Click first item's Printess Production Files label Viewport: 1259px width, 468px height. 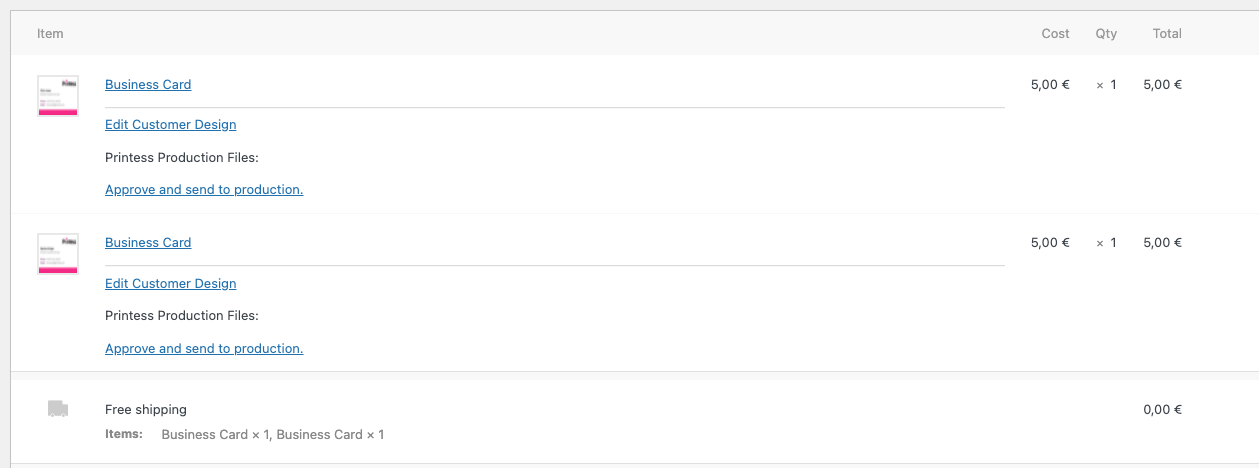(x=182, y=158)
